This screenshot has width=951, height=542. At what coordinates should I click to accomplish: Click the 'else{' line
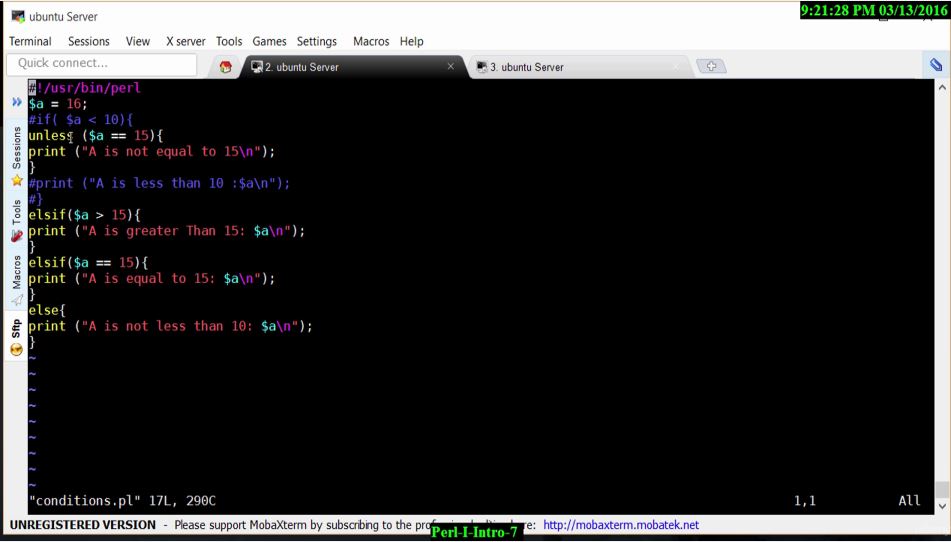pos(47,310)
